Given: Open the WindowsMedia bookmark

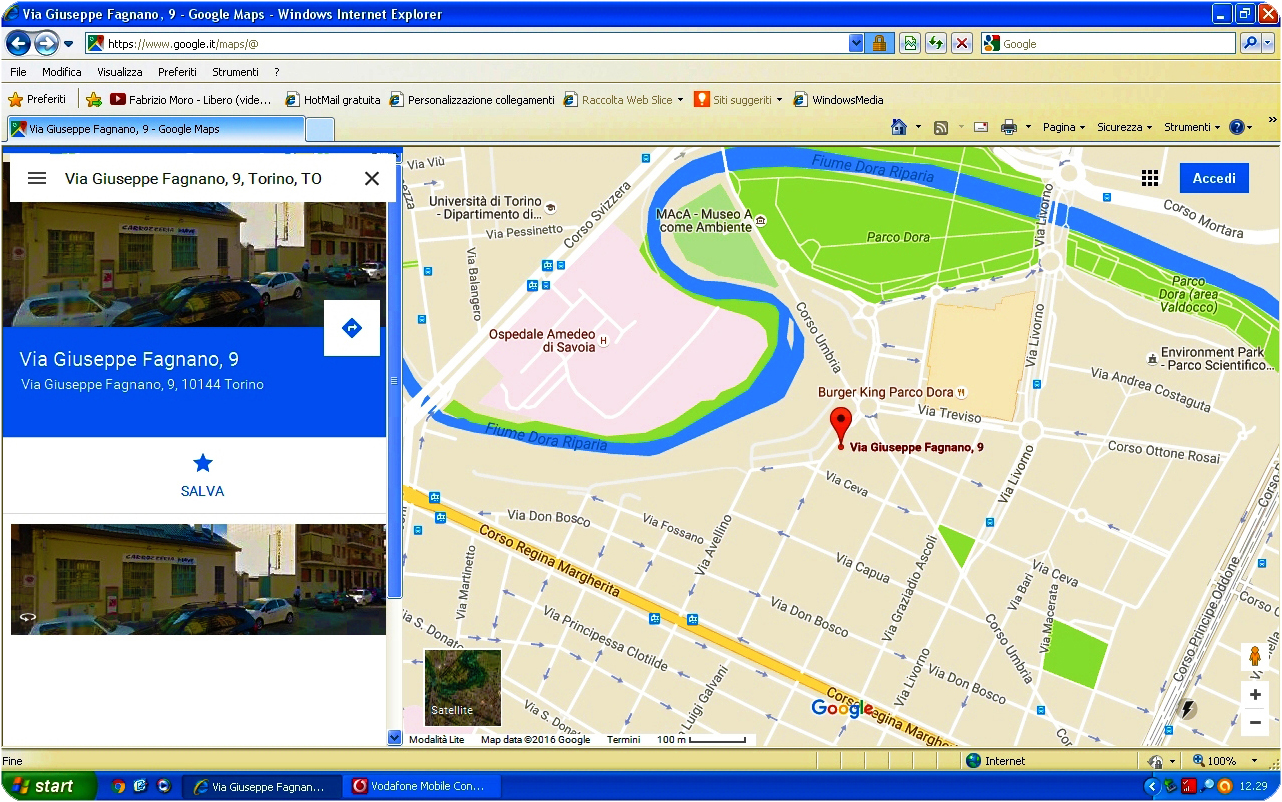Looking at the screenshot, I should [x=838, y=99].
